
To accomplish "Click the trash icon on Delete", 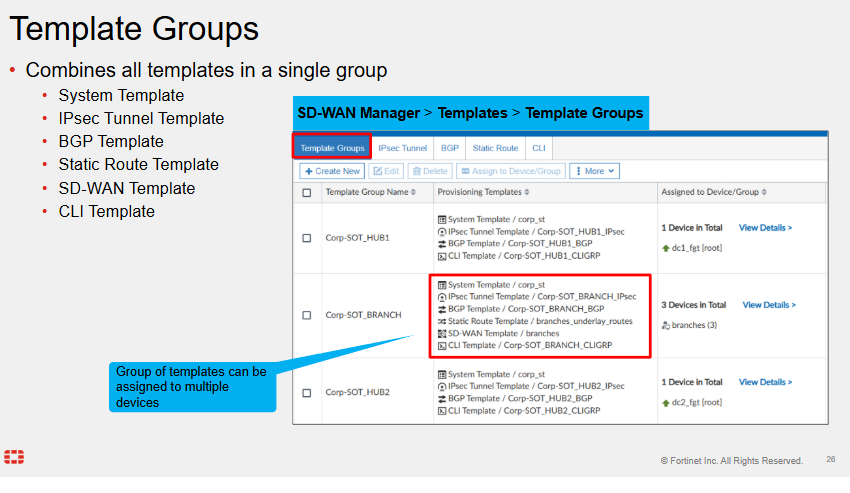I will (x=416, y=171).
